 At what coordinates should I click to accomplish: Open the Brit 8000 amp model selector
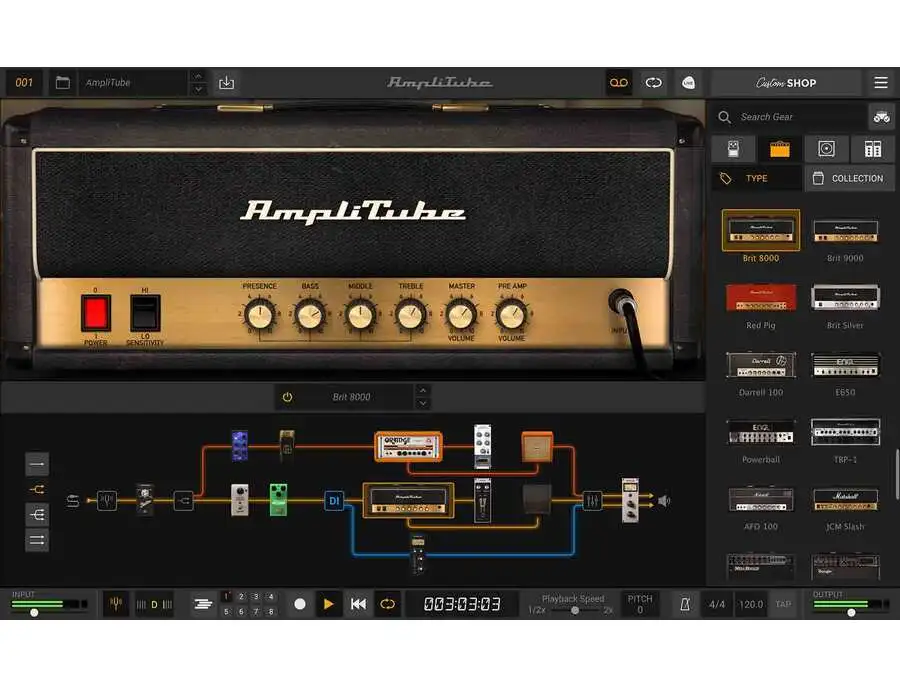point(351,397)
